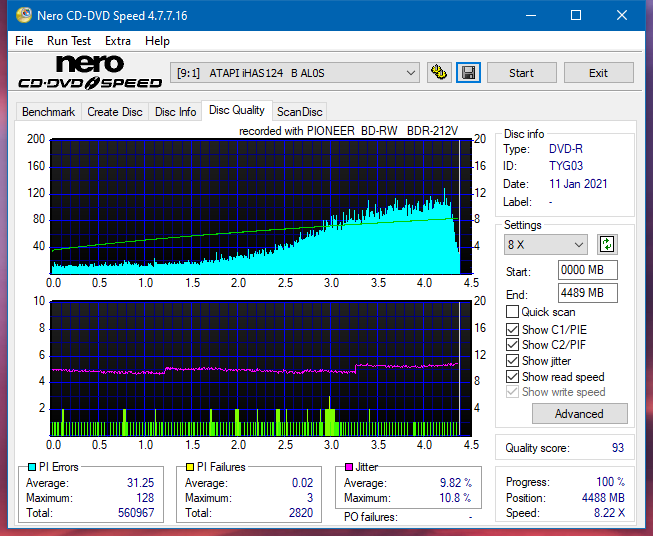Click the PI Failures maximum value 3
This screenshot has height=536, width=653.
tap(310, 498)
